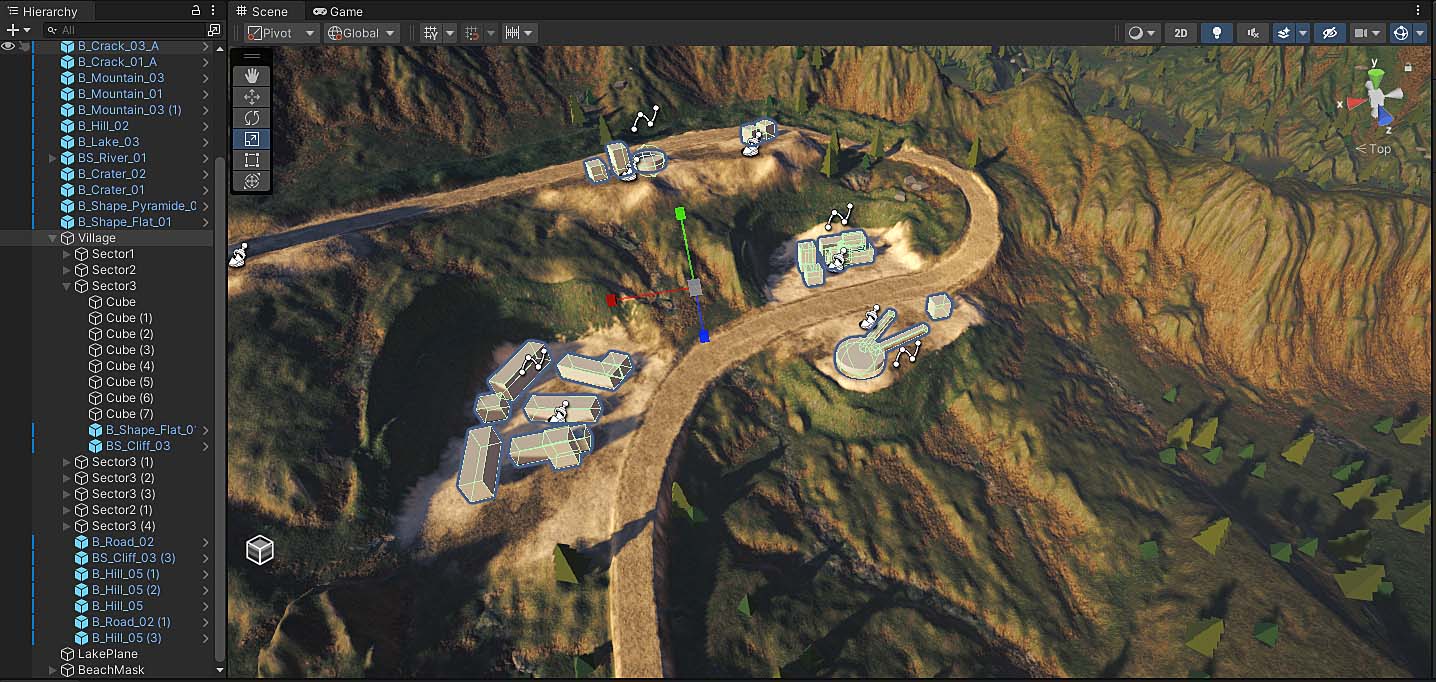Image resolution: width=1436 pixels, height=682 pixels.
Task: Enable 2D view mode
Action: 1180,32
